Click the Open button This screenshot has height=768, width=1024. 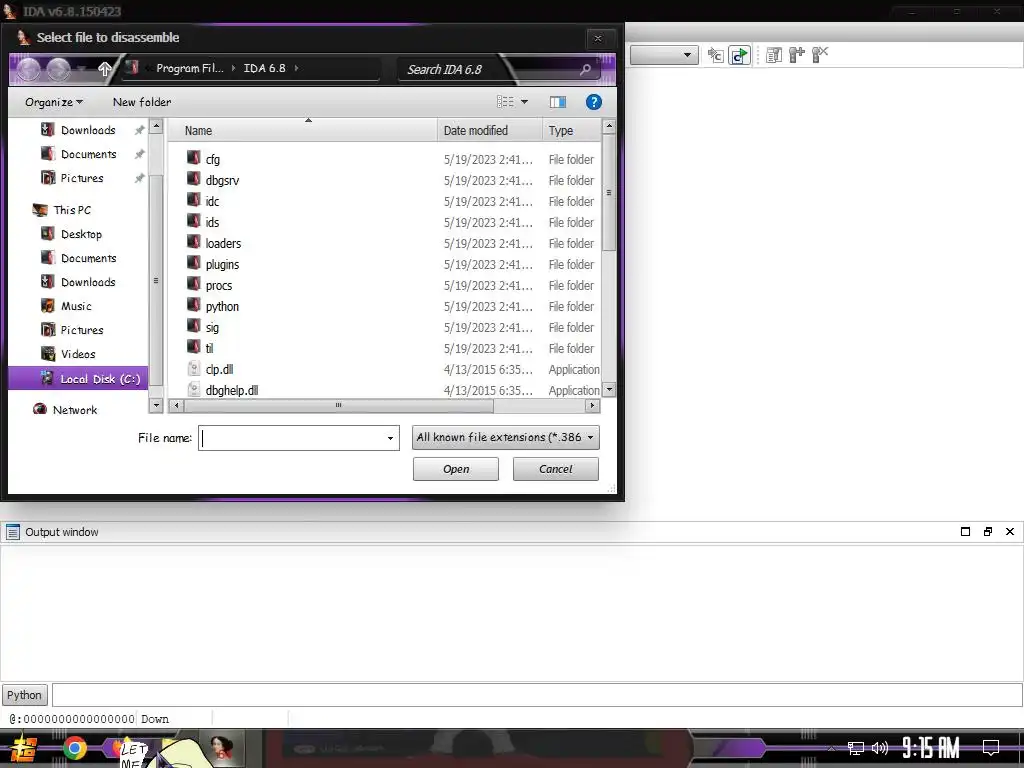click(456, 469)
